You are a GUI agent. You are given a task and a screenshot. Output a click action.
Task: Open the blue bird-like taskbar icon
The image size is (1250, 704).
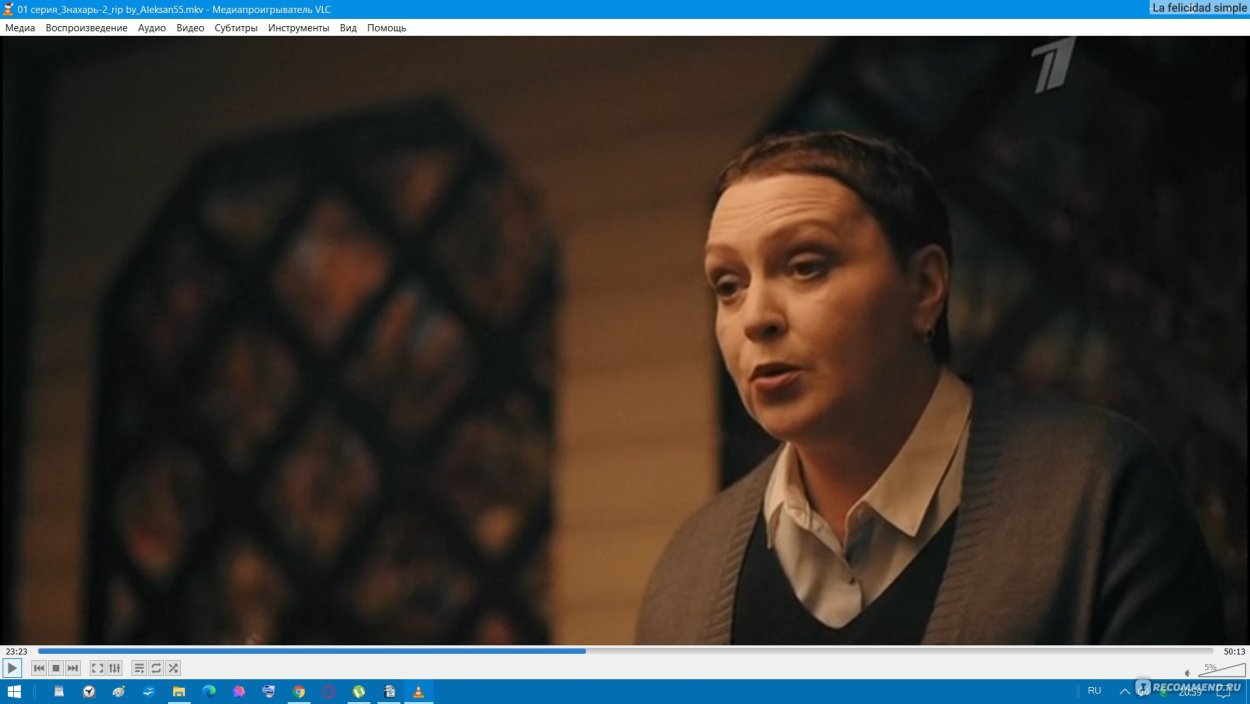point(149,691)
